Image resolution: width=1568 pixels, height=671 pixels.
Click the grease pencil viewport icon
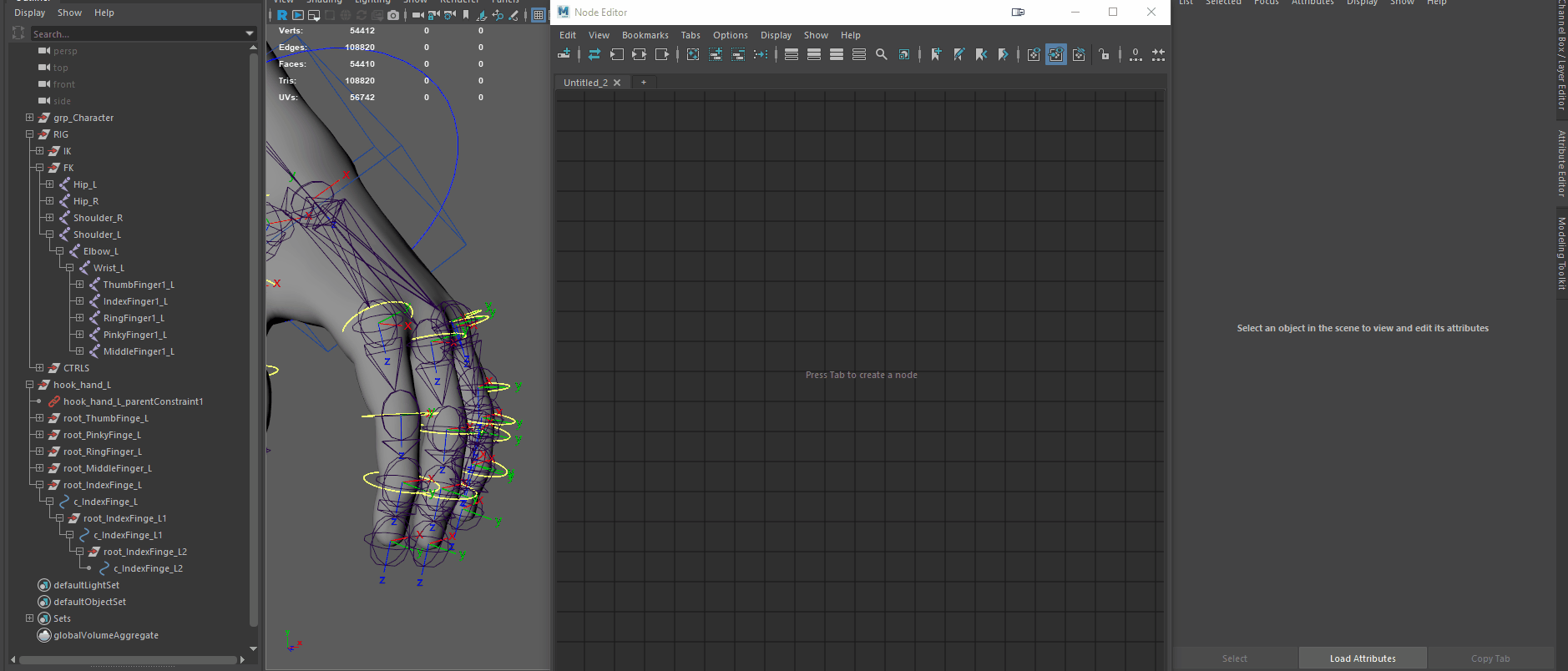point(513,15)
